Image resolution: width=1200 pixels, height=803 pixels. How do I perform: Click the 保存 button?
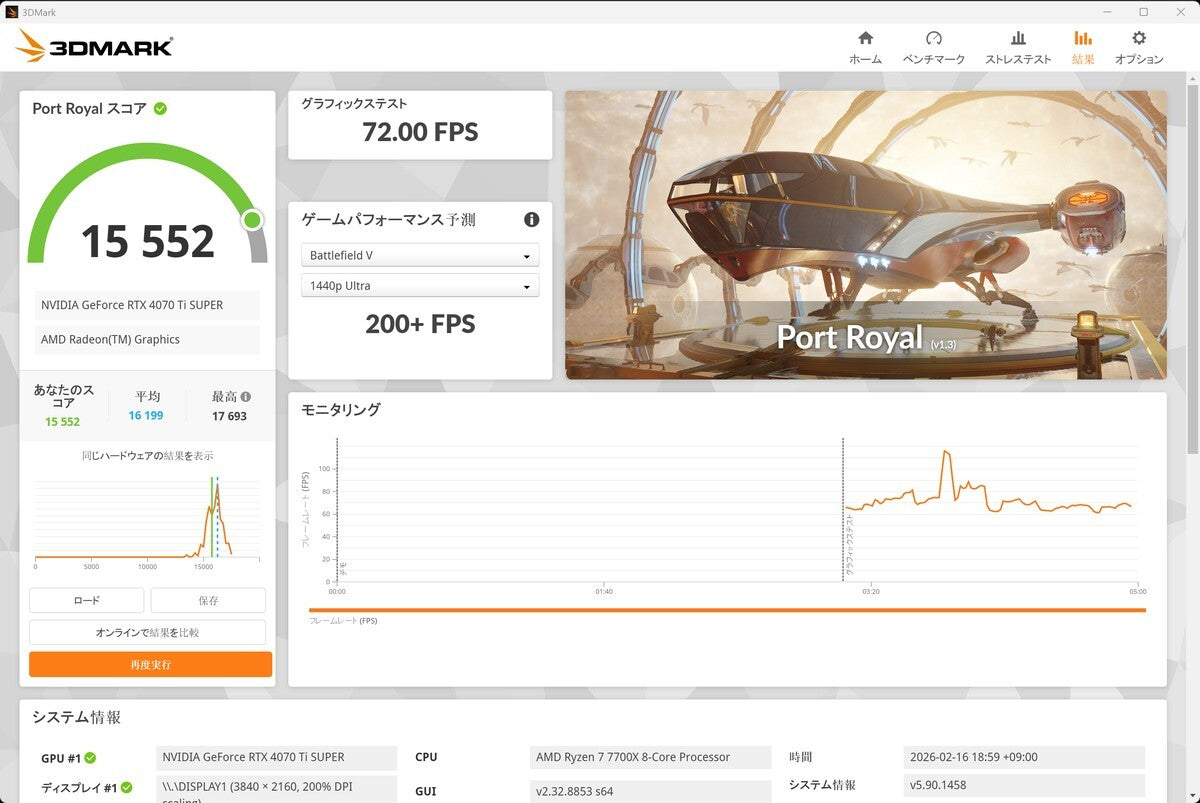click(208, 600)
